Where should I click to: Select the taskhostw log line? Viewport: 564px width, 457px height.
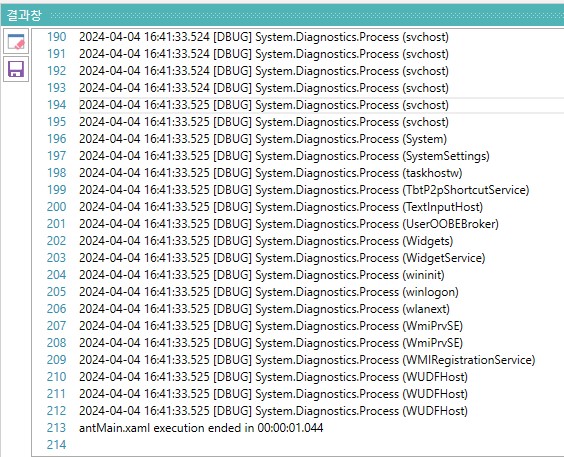tap(270, 173)
